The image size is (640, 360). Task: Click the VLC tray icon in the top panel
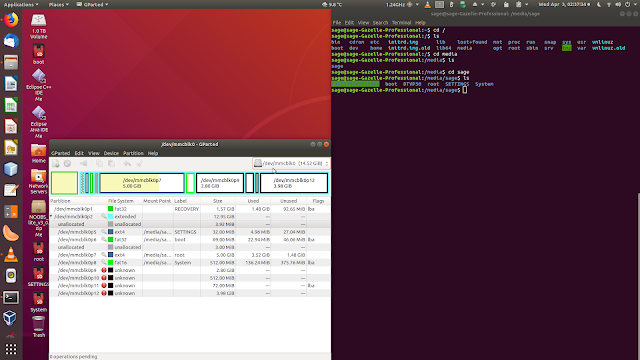pos(427,4)
